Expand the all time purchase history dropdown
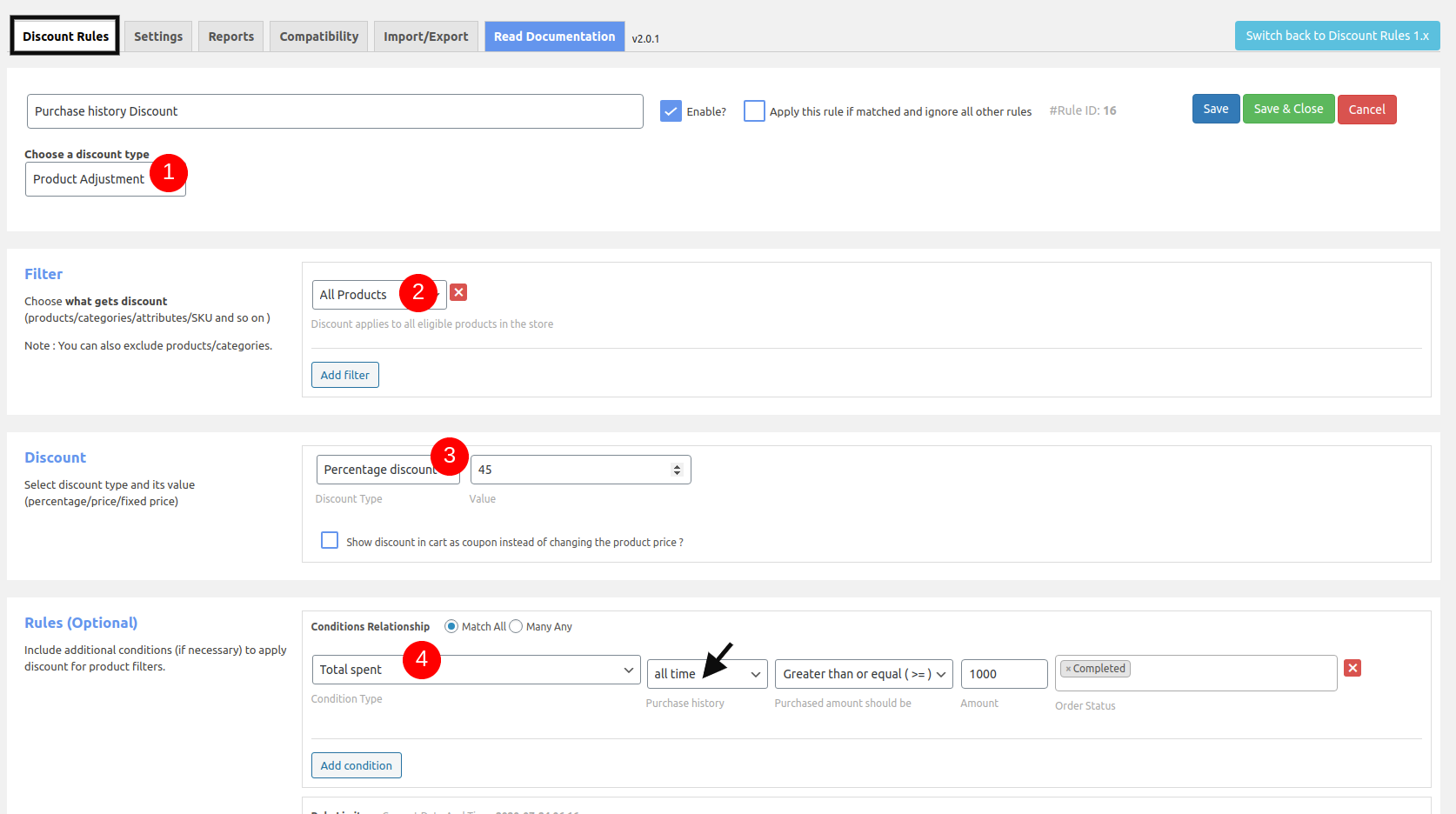1456x814 pixels. [x=707, y=674]
